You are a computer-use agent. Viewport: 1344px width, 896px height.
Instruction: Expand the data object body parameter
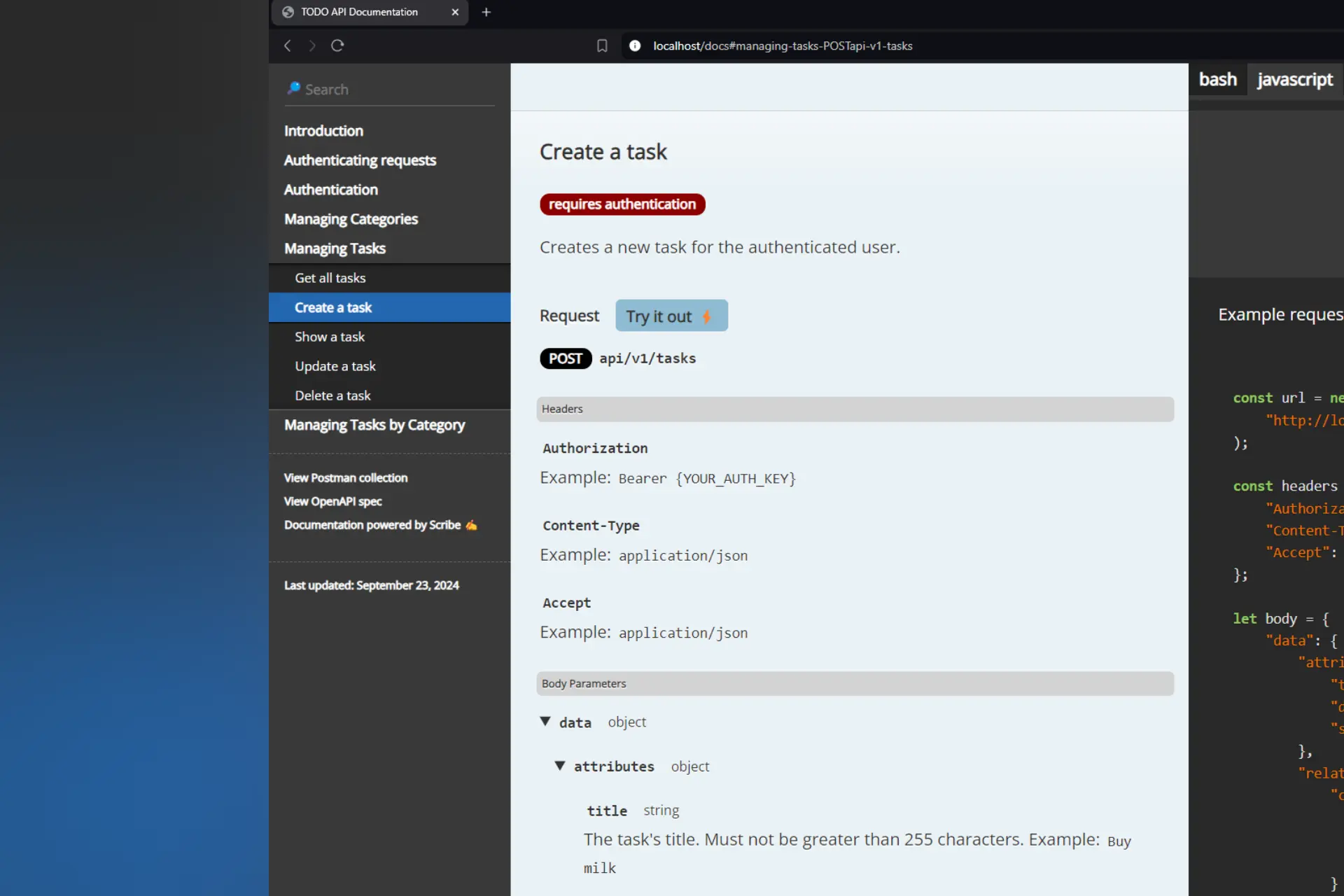pos(548,722)
